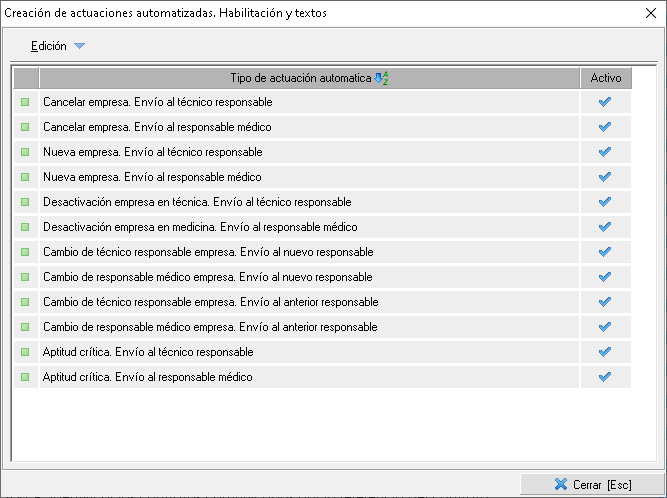Uncheck Activo for 'Aptitud crítica. Envío al responsable médico'
The image size is (667, 498).
604,377
